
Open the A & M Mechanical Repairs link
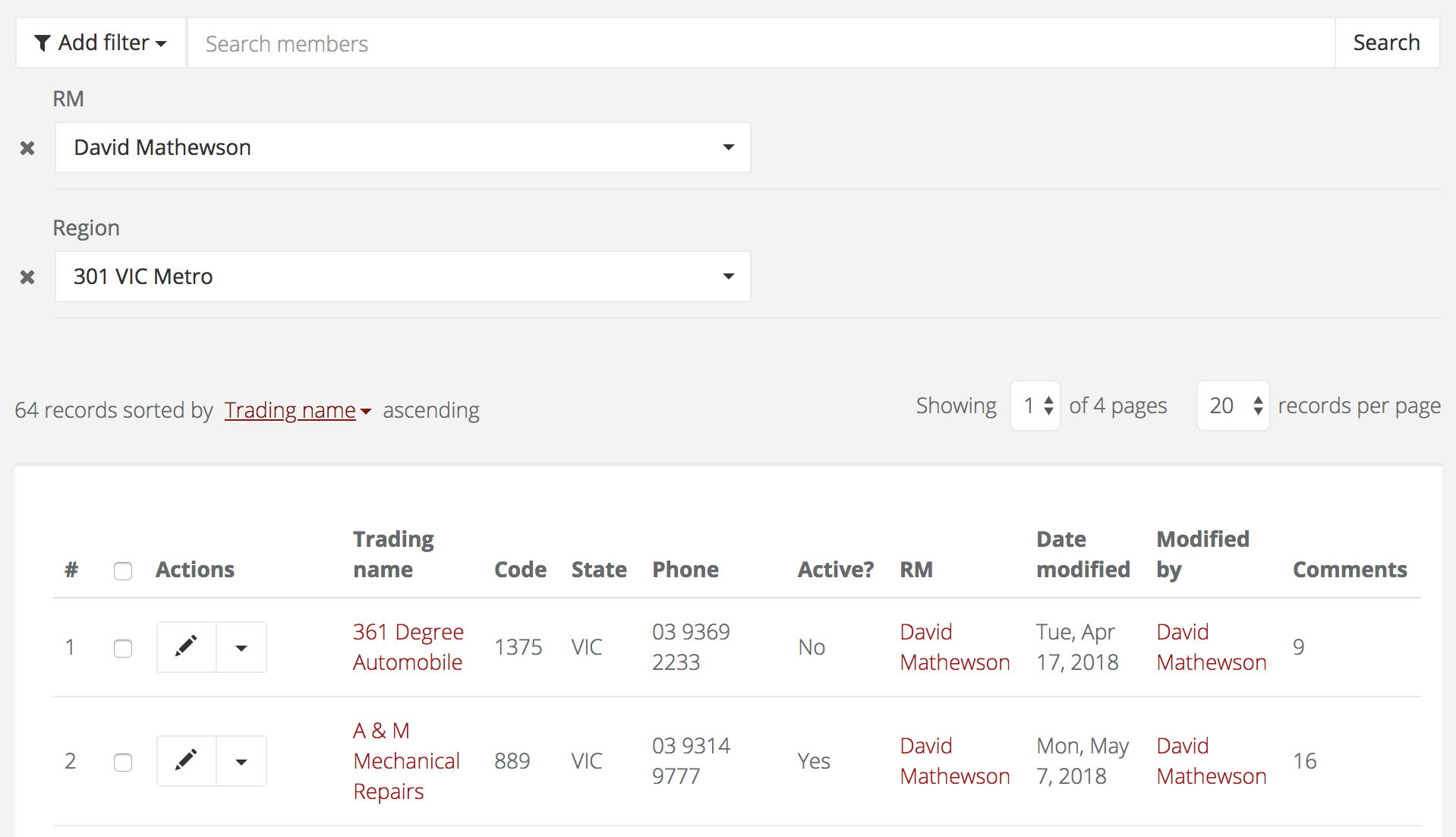pyautogui.click(x=406, y=761)
